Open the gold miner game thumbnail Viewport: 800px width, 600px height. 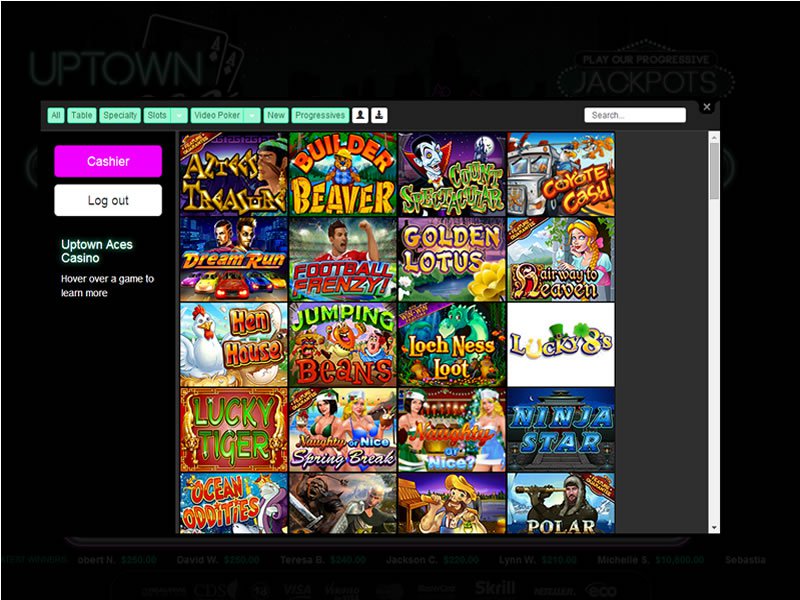point(452,503)
